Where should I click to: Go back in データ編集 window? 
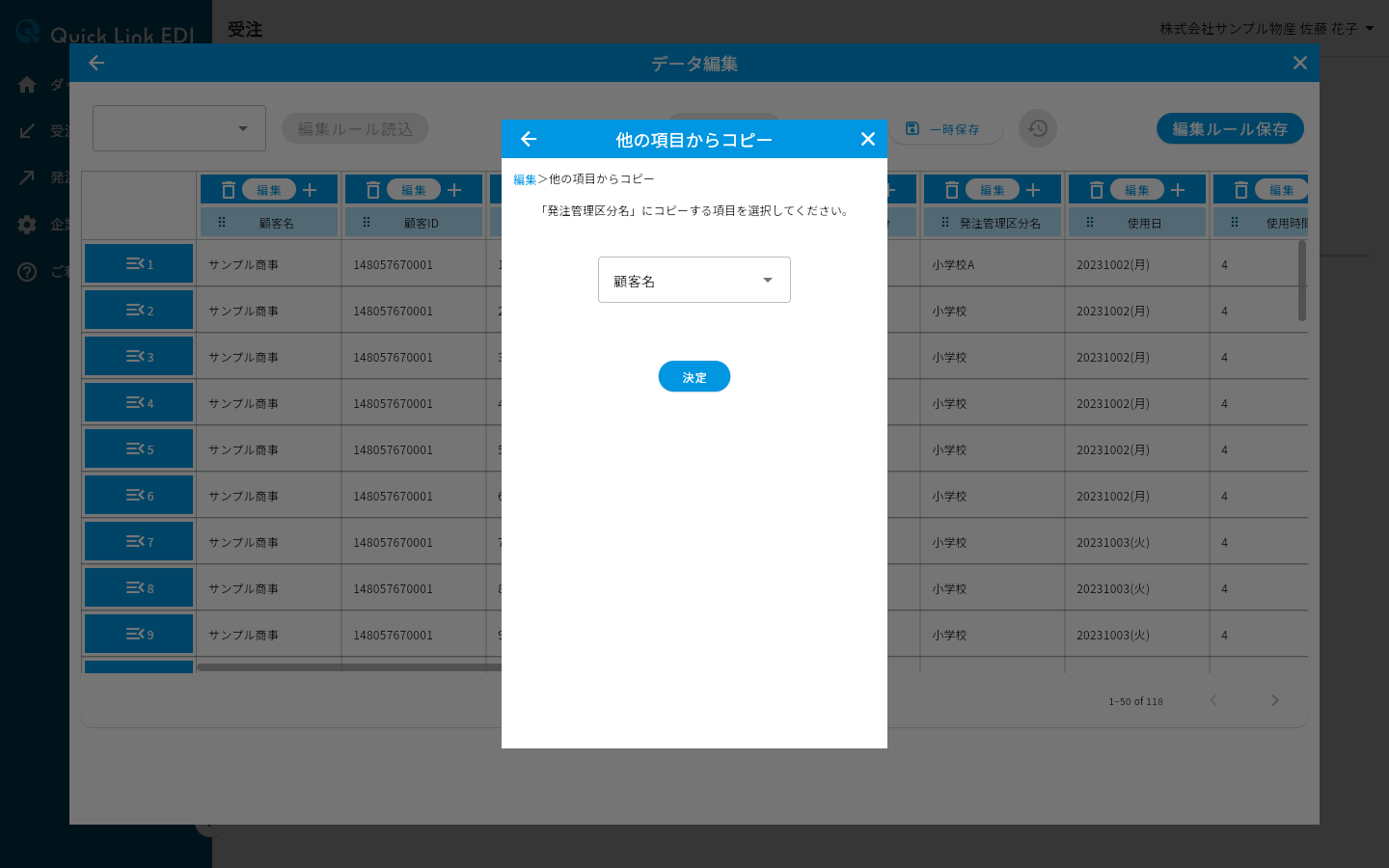(x=96, y=63)
